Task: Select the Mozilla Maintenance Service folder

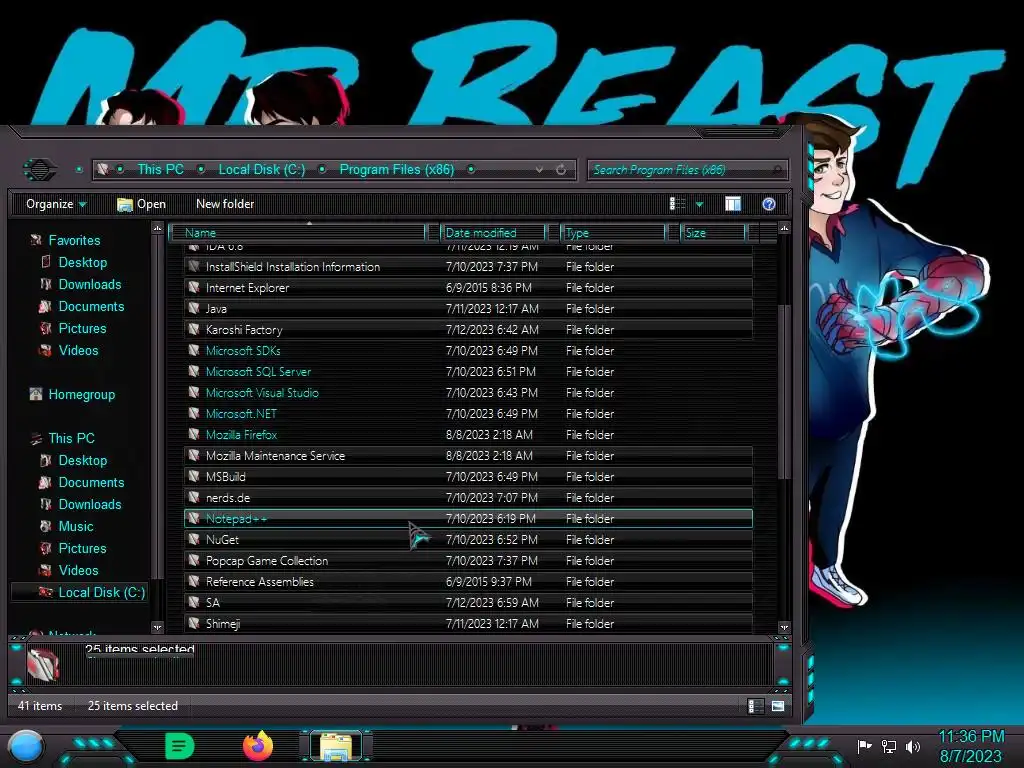Action: pos(468,456)
